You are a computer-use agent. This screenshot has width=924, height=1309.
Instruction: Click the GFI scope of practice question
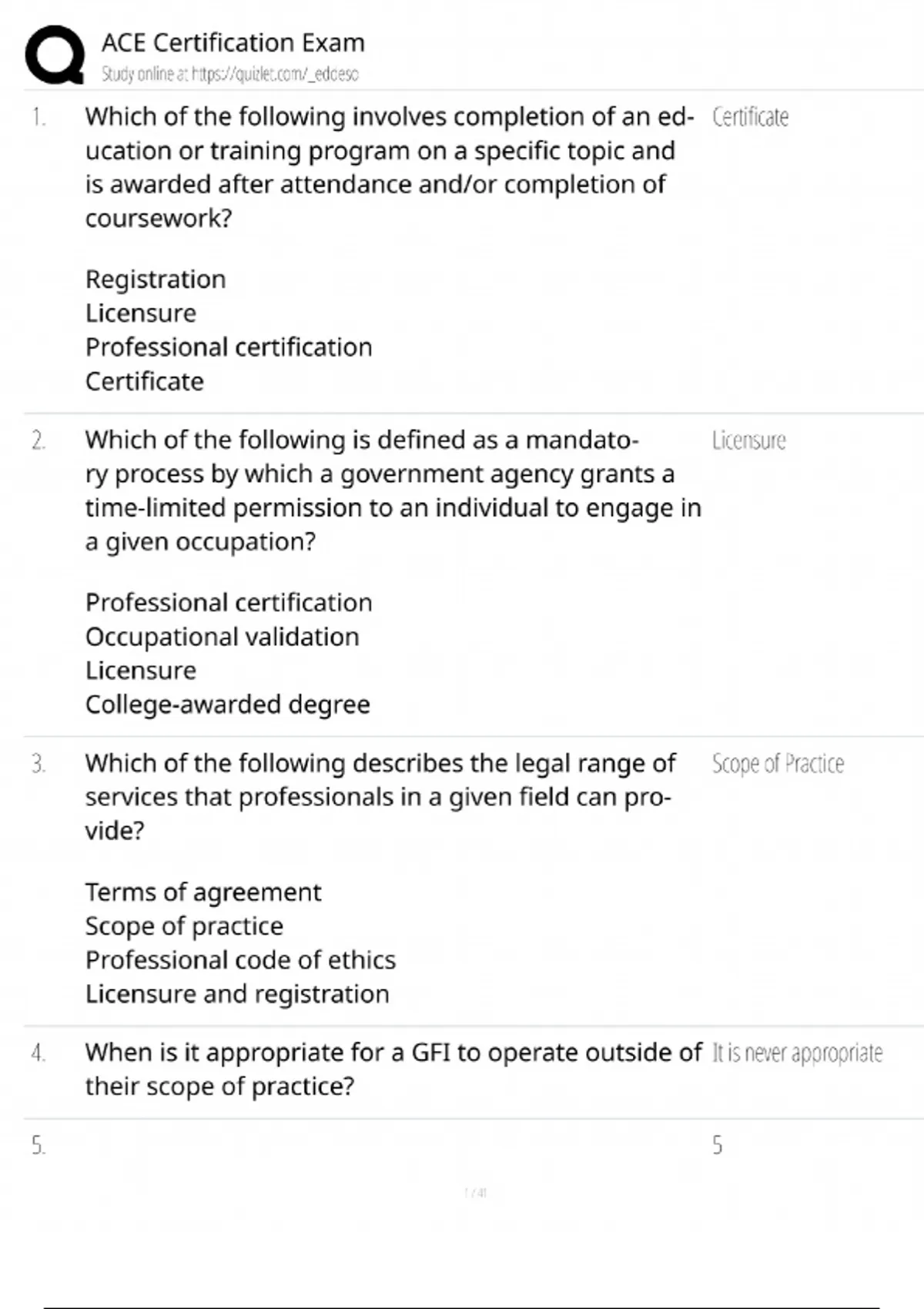[393, 1069]
